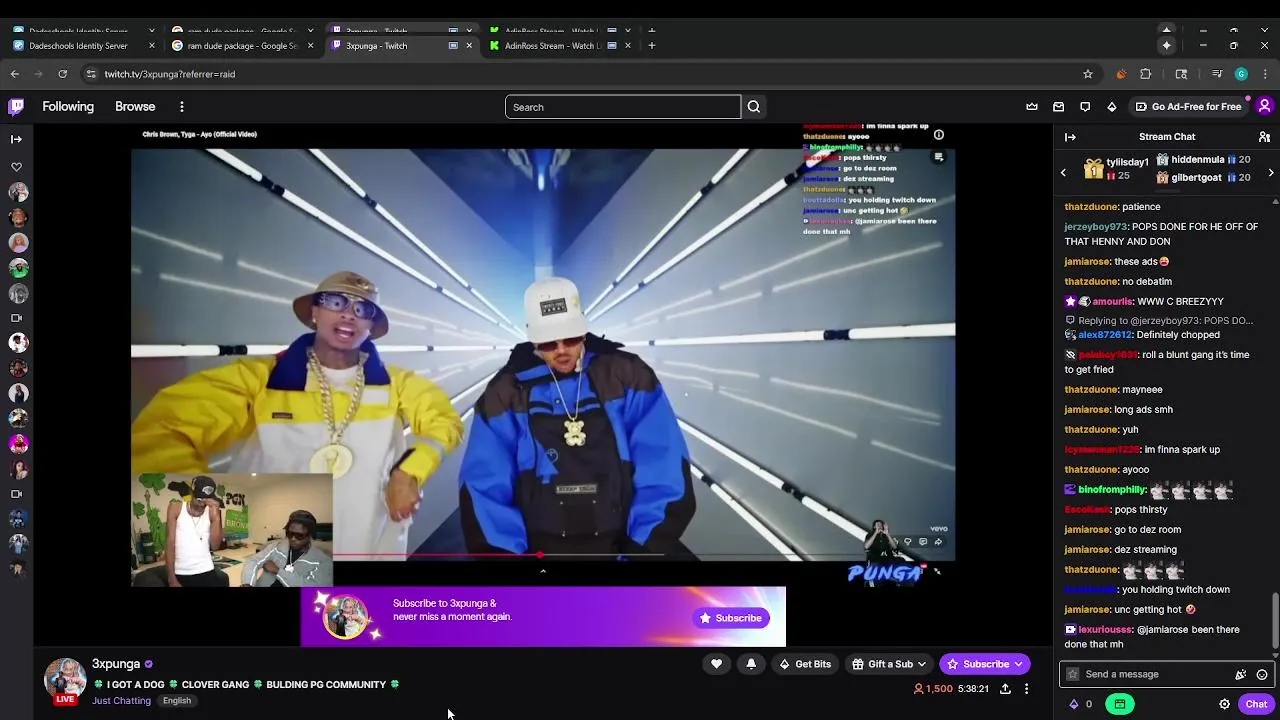Click username binofromphilly in chat

click(x=1112, y=490)
